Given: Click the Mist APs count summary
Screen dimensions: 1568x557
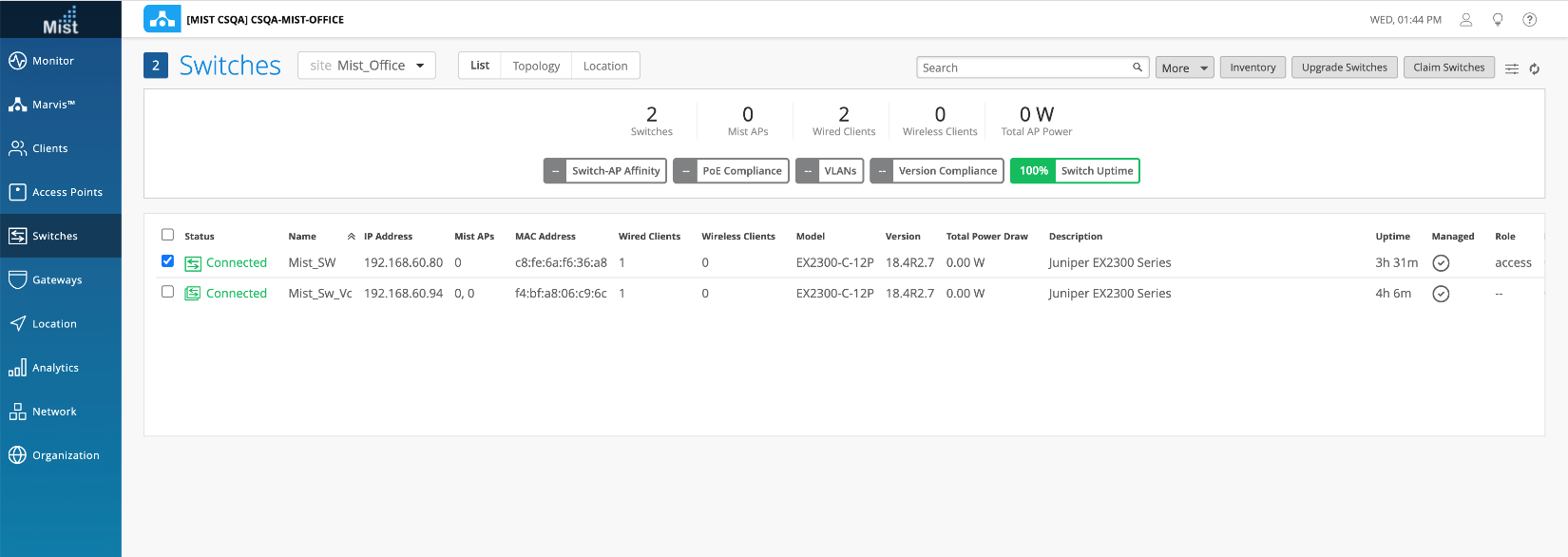Looking at the screenshot, I should (748, 121).
